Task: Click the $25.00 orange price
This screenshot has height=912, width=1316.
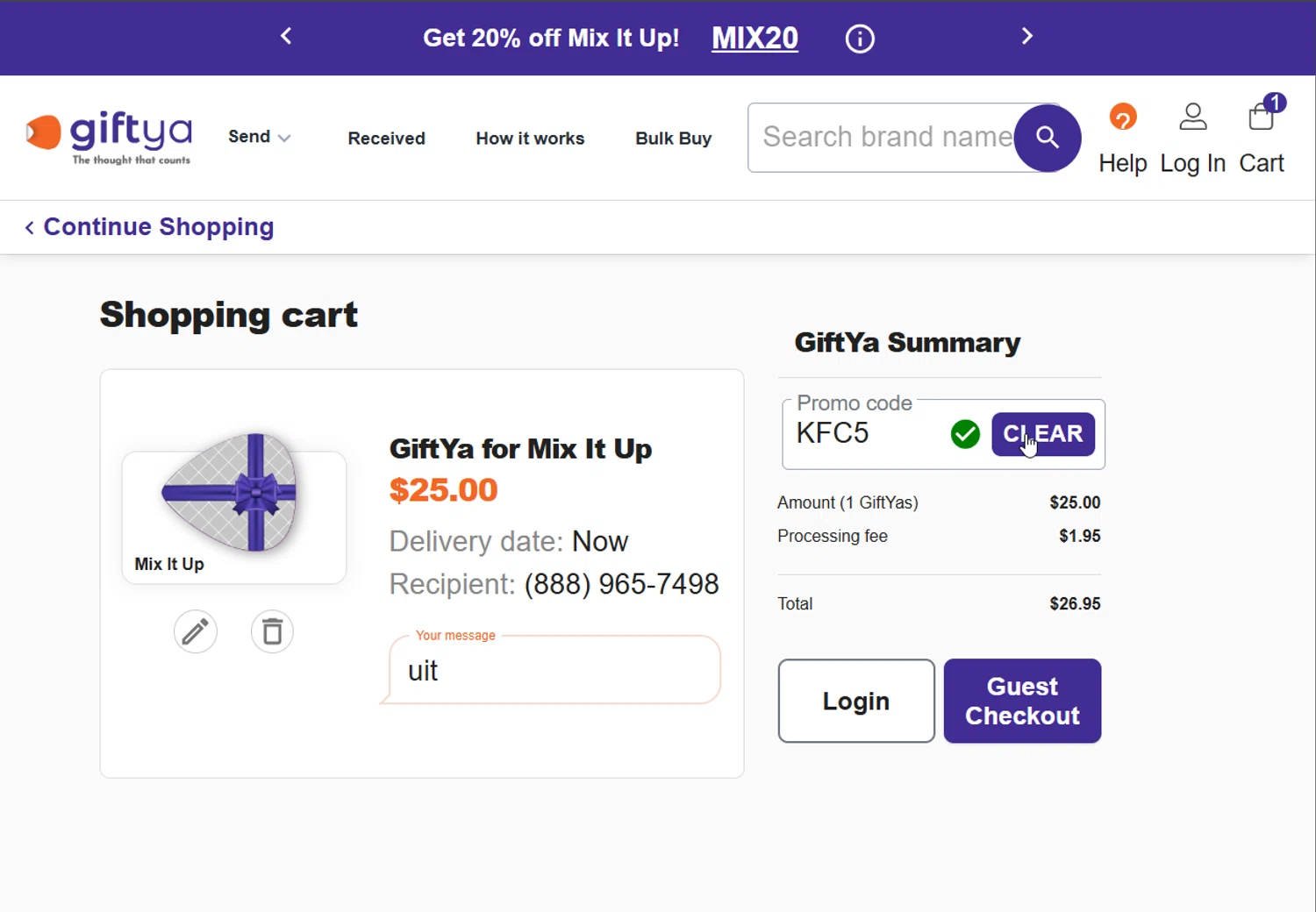Action: click(x=443, y=490)
